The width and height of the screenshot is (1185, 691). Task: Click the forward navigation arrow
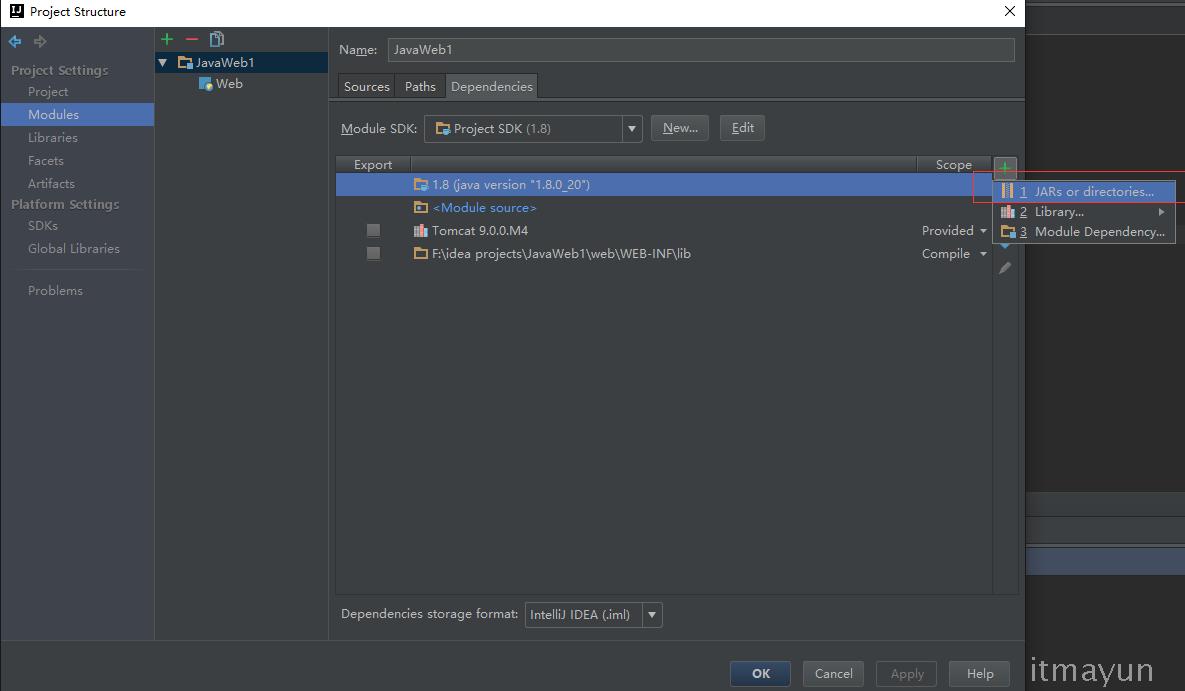click(x=40, y=42)
